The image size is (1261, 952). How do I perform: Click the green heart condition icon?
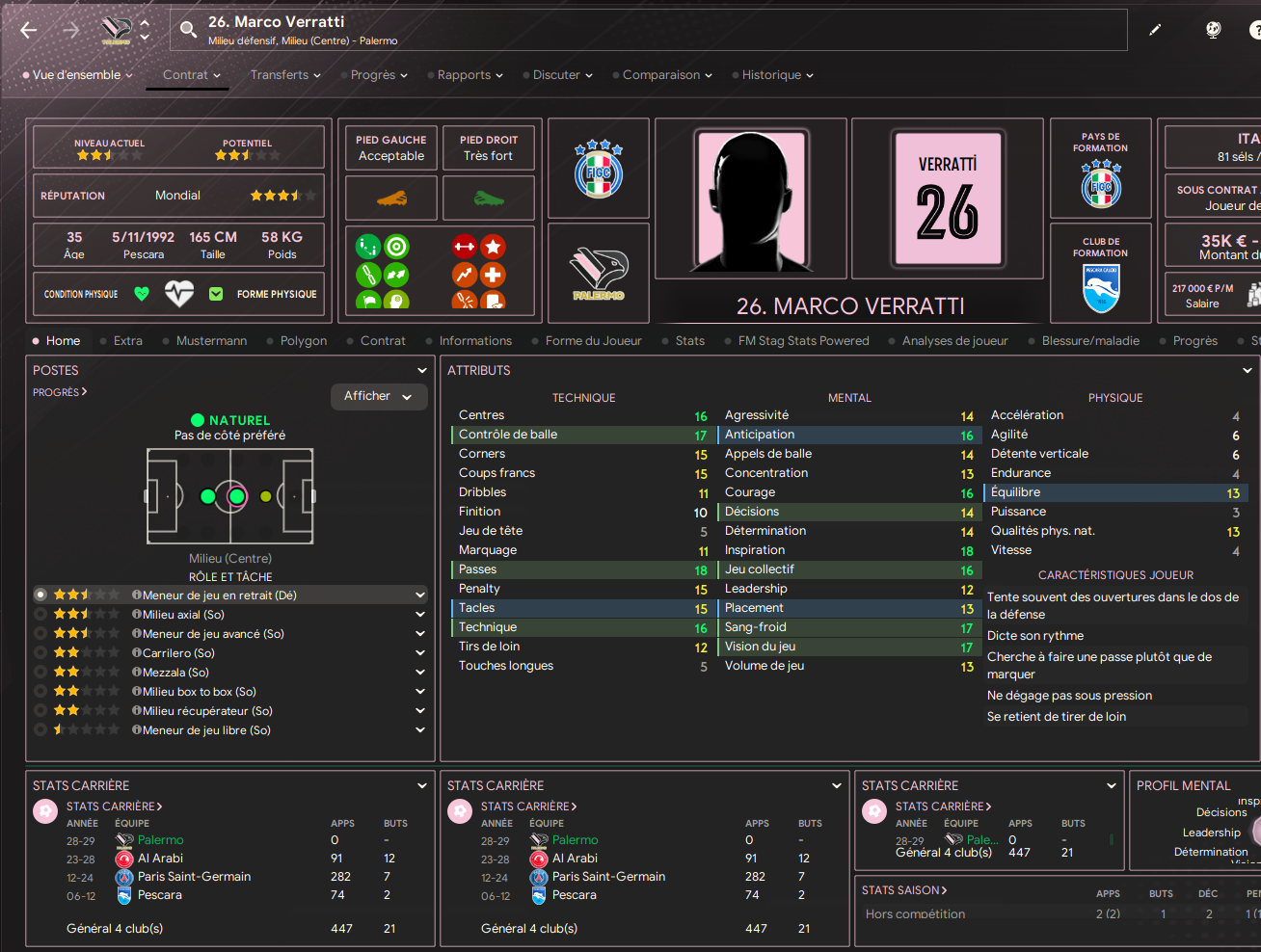click(142, 294)
